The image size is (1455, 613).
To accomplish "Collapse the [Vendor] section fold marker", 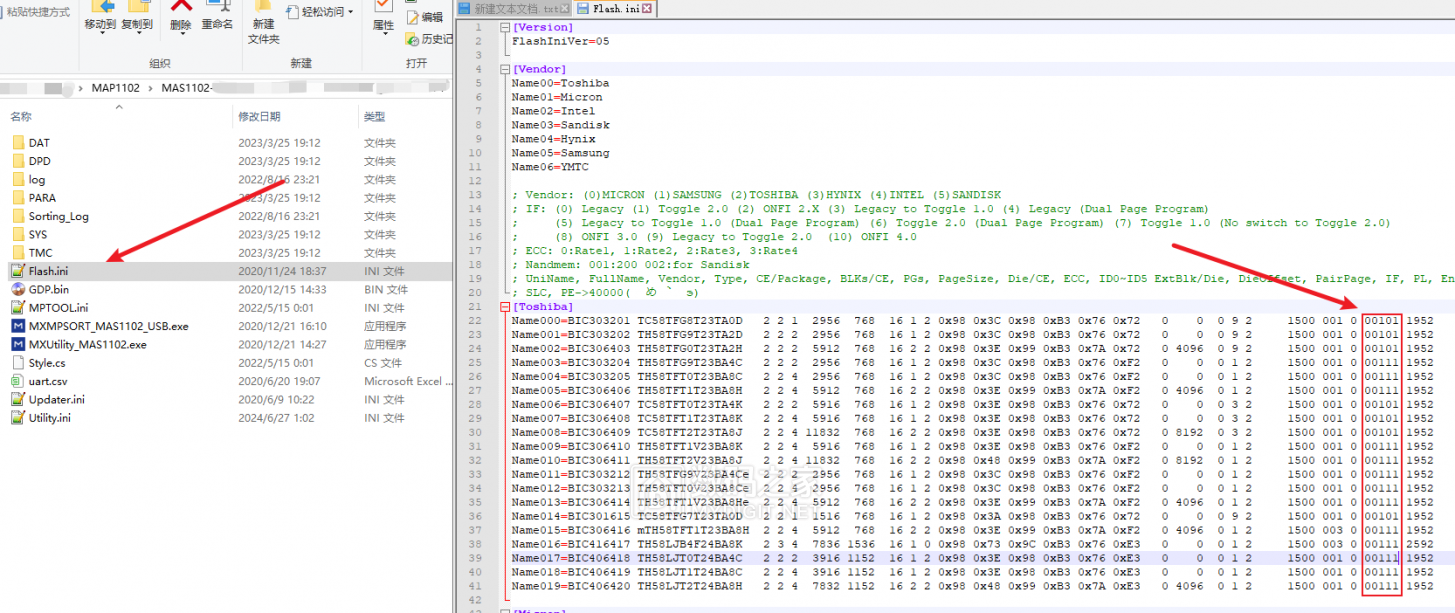I will coord(504,69).
